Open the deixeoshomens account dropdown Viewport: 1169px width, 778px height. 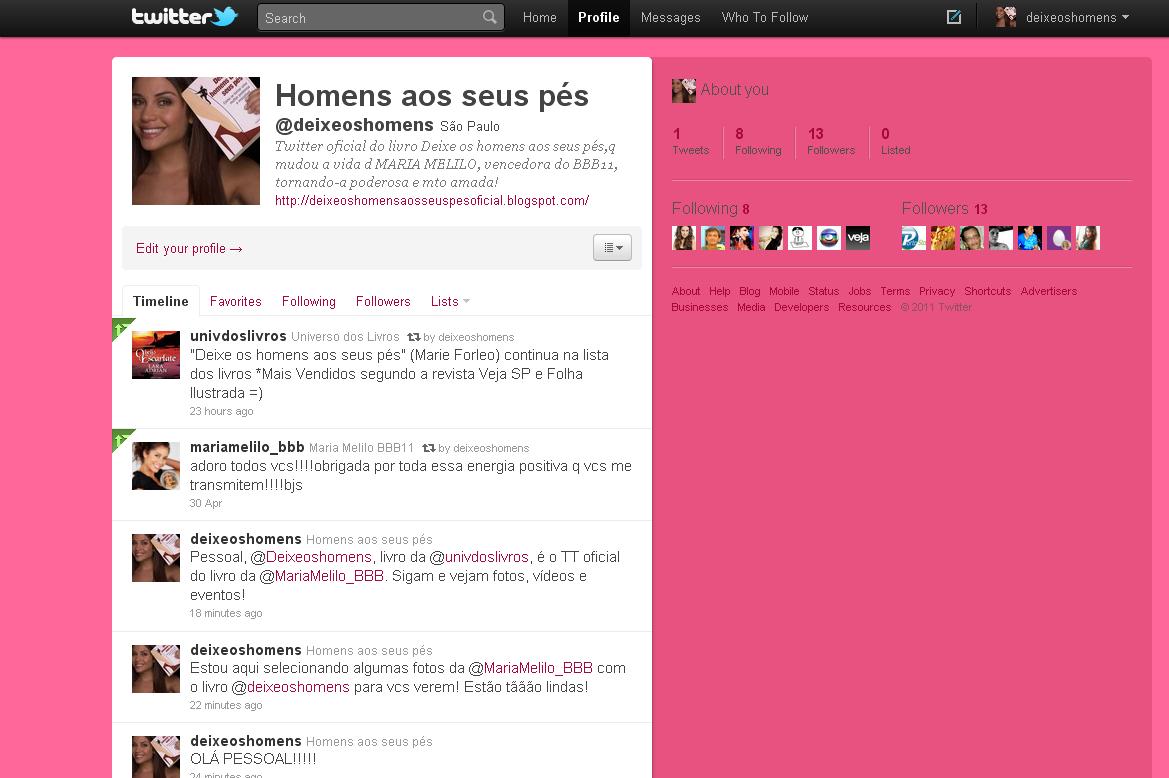1077,17
